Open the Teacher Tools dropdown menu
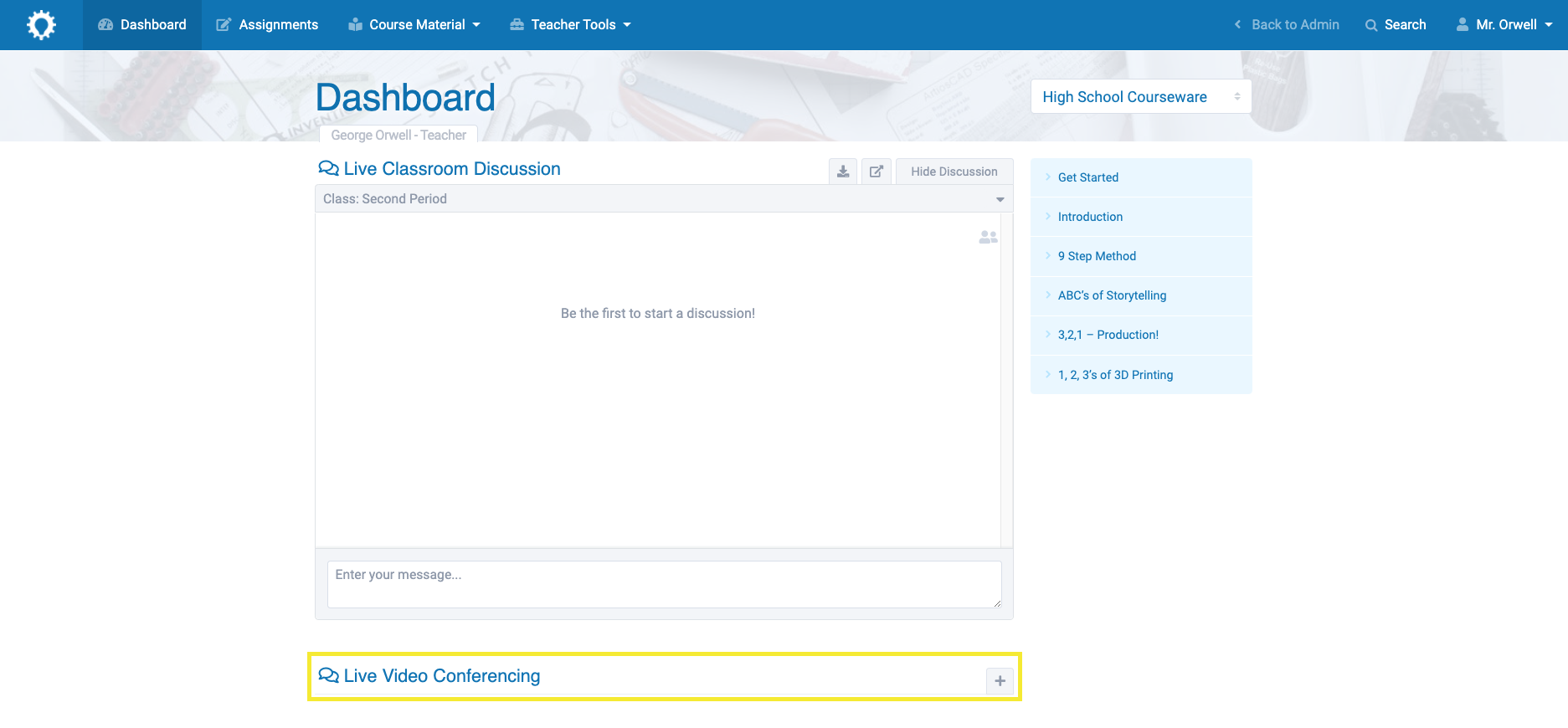Screen dimensions: 1568x728 coord(570,25)
